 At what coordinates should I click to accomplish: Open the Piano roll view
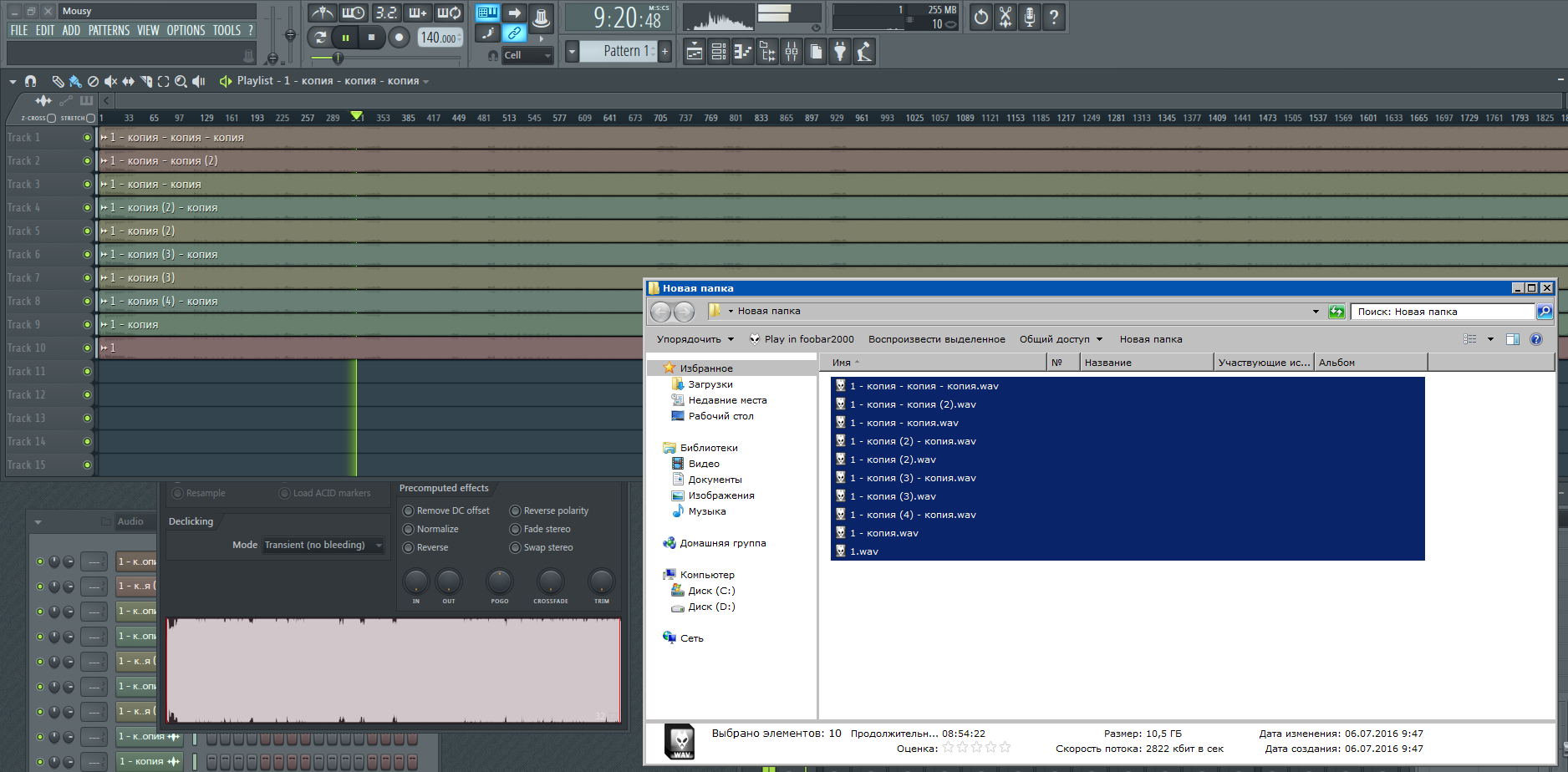742,52
